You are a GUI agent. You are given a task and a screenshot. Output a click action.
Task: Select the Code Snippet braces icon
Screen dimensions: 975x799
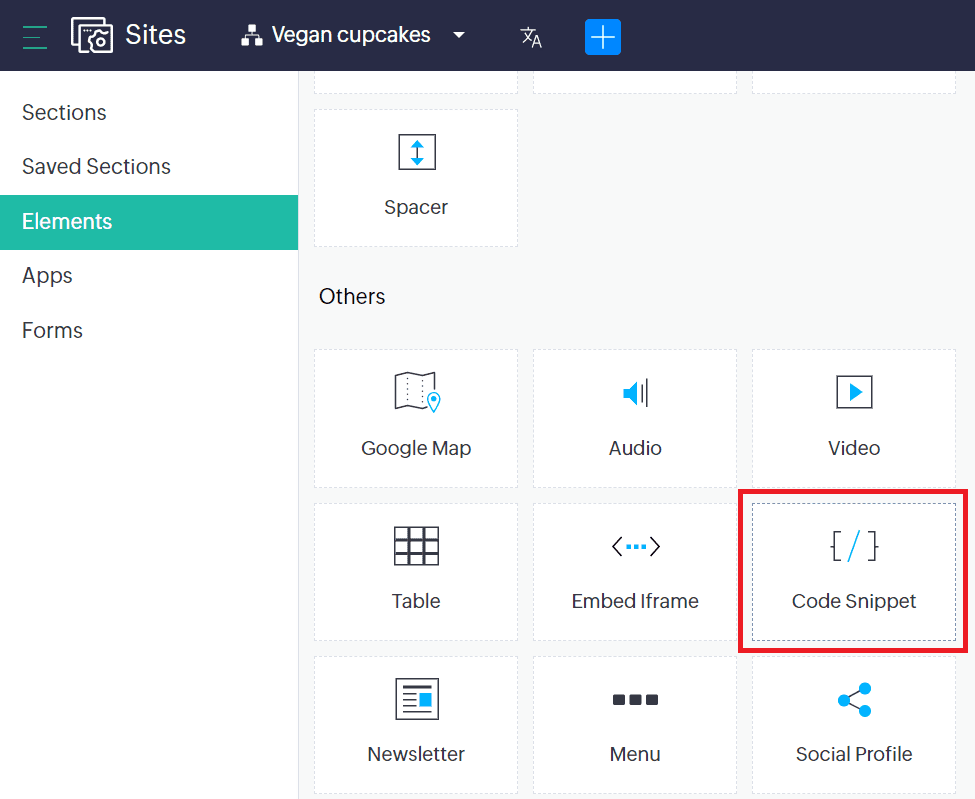[854, 546]
